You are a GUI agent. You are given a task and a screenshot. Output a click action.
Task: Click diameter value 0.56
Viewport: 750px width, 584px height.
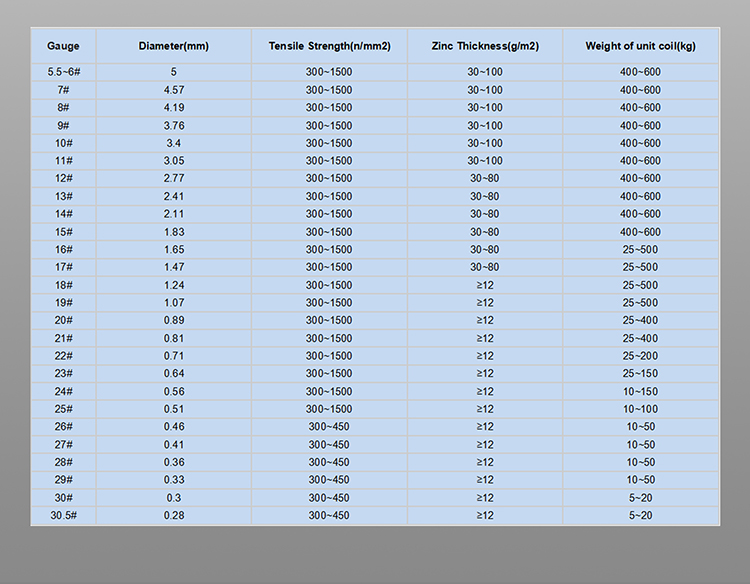(174, 391)
